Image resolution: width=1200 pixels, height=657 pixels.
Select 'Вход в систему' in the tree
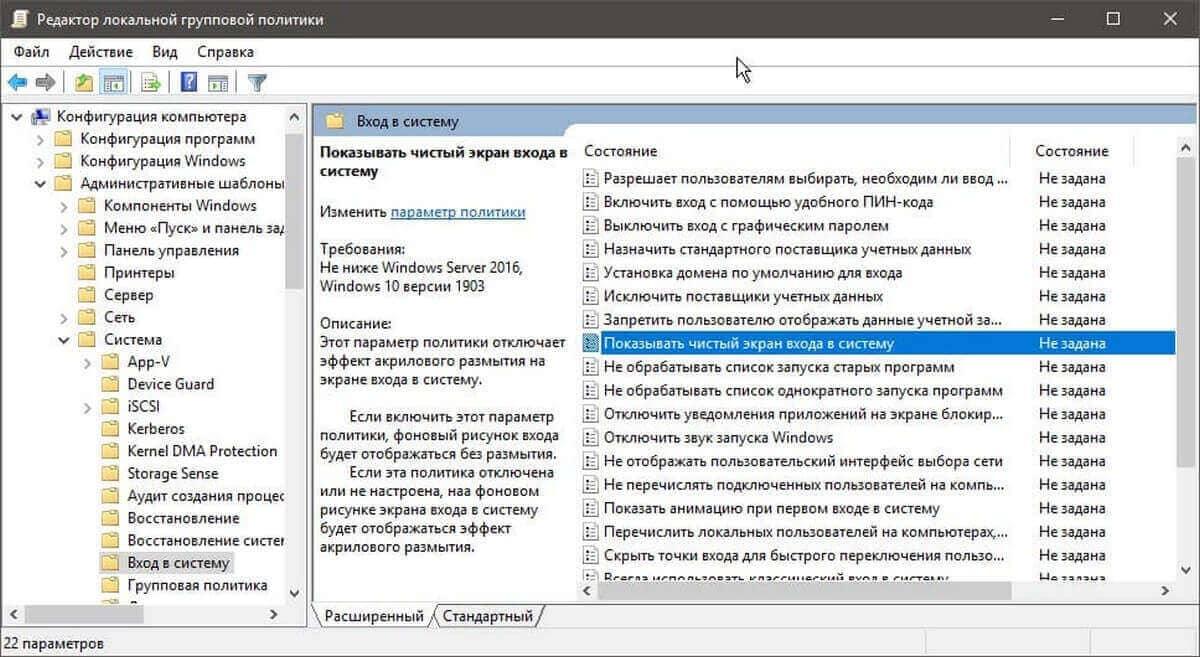178,563
